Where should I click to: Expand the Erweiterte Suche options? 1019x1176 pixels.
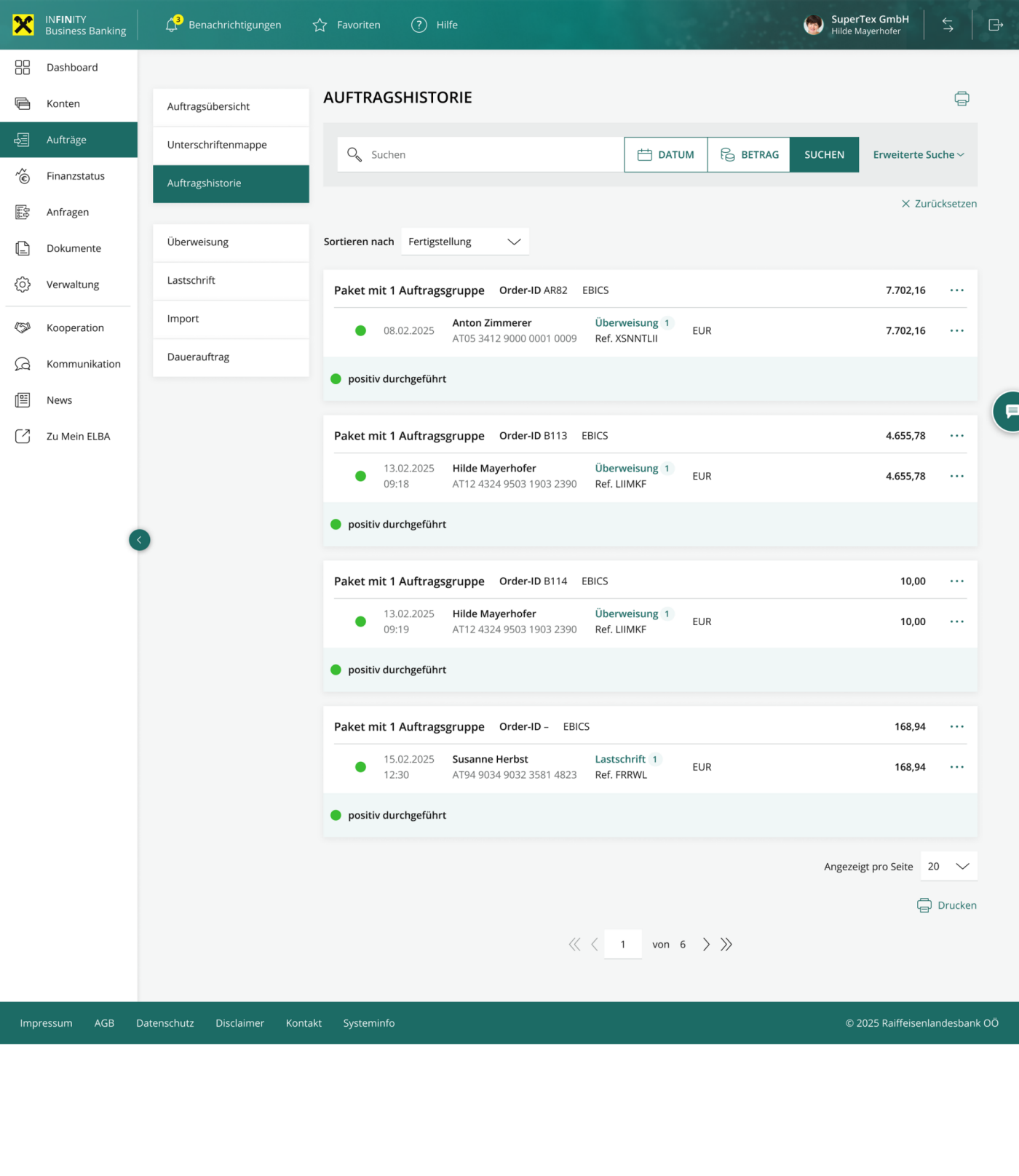[918, 155]
